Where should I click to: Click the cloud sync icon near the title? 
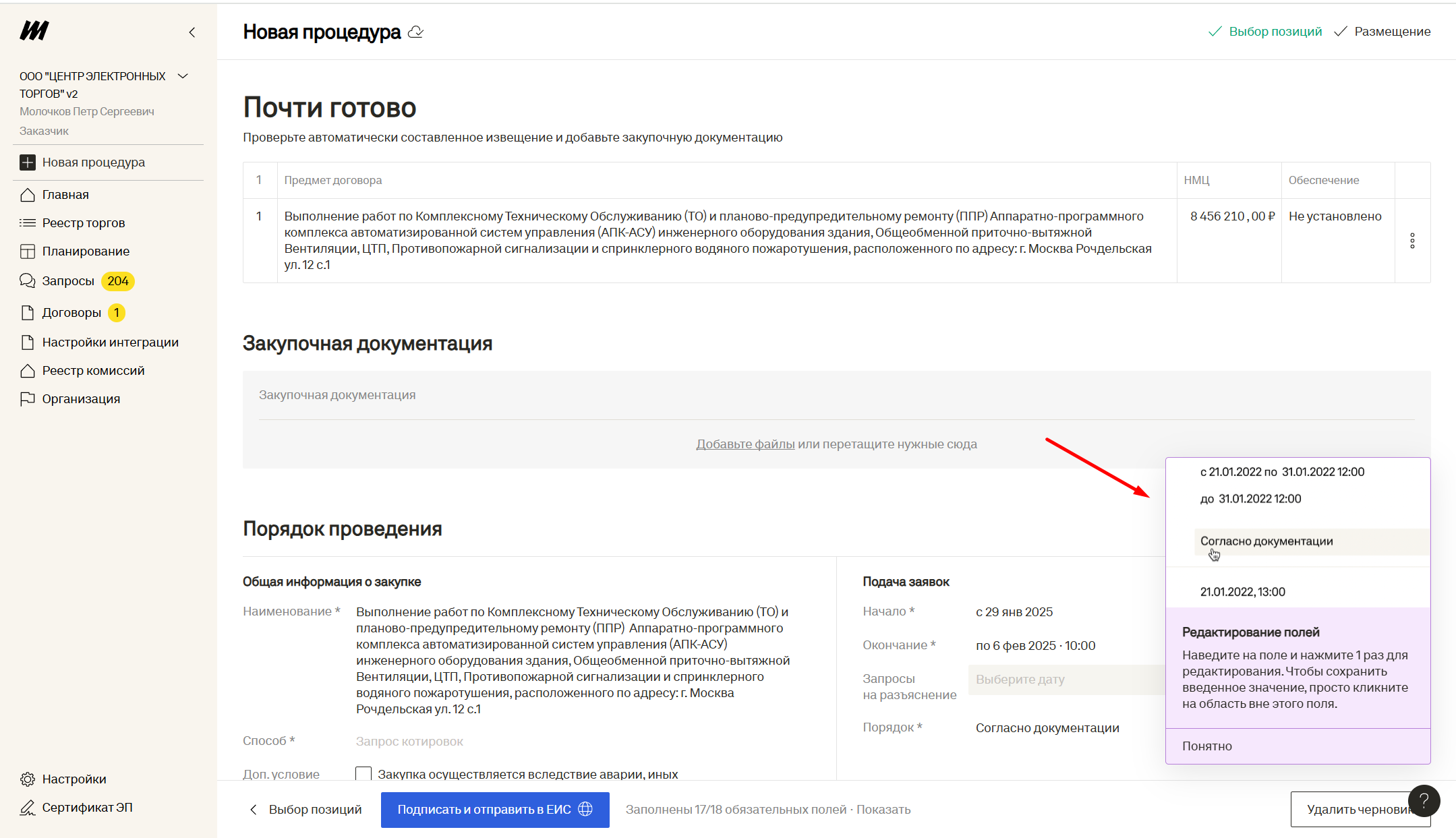click(x=416, y=32)
